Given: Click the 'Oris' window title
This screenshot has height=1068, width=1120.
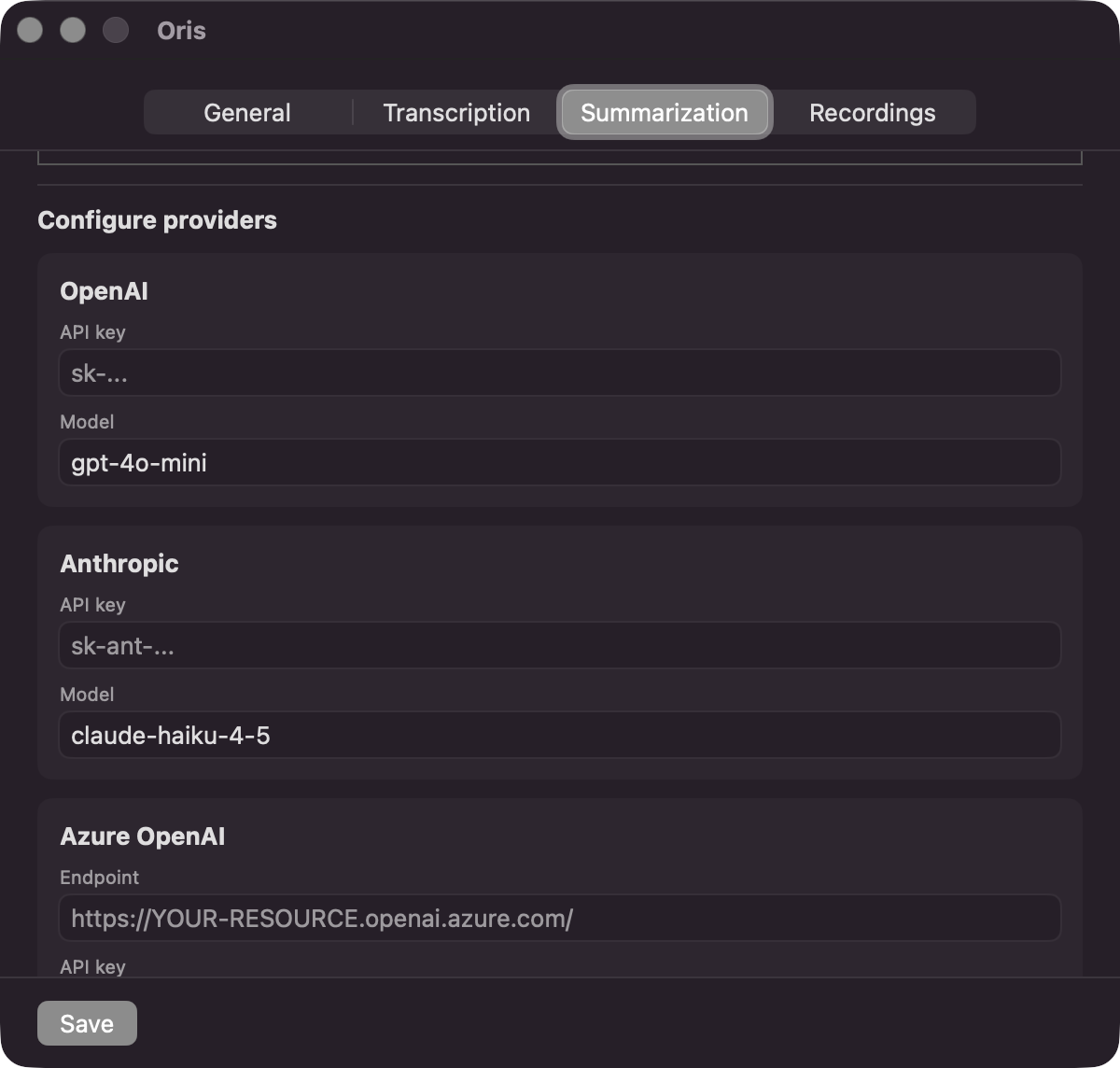Looking at the screenshot, I should (181, 30).
